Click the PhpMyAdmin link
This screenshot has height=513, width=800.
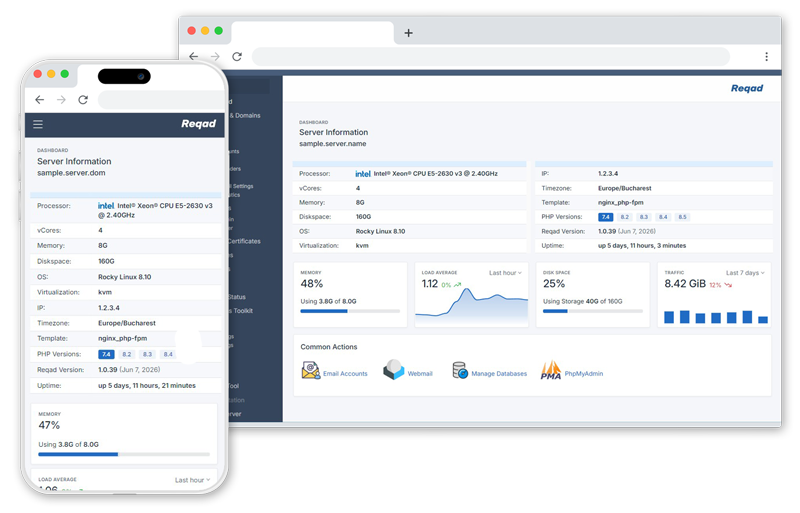pos(584,374)
